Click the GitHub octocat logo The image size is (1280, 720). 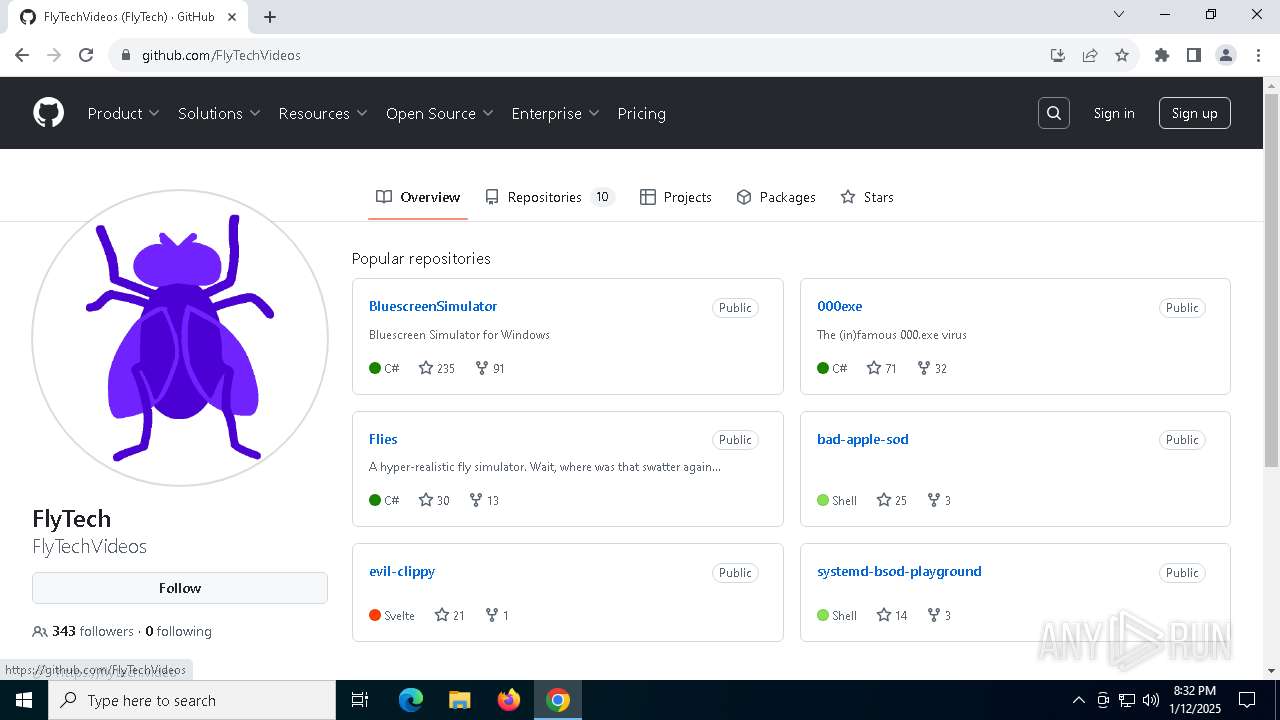[x=48, y=113]
